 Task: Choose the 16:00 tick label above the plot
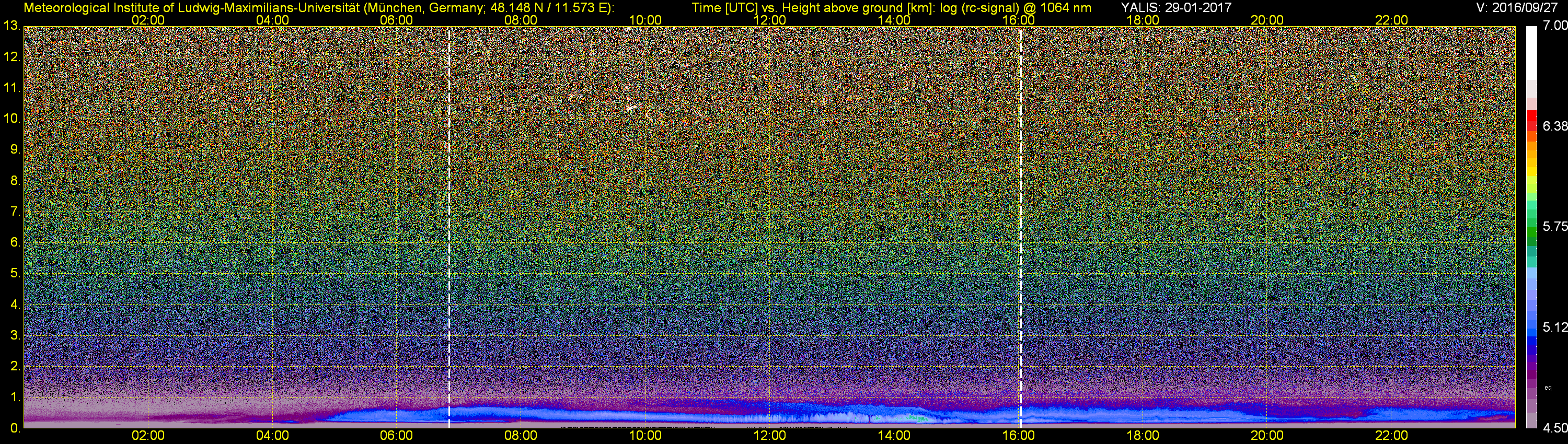pos(1018,20)
